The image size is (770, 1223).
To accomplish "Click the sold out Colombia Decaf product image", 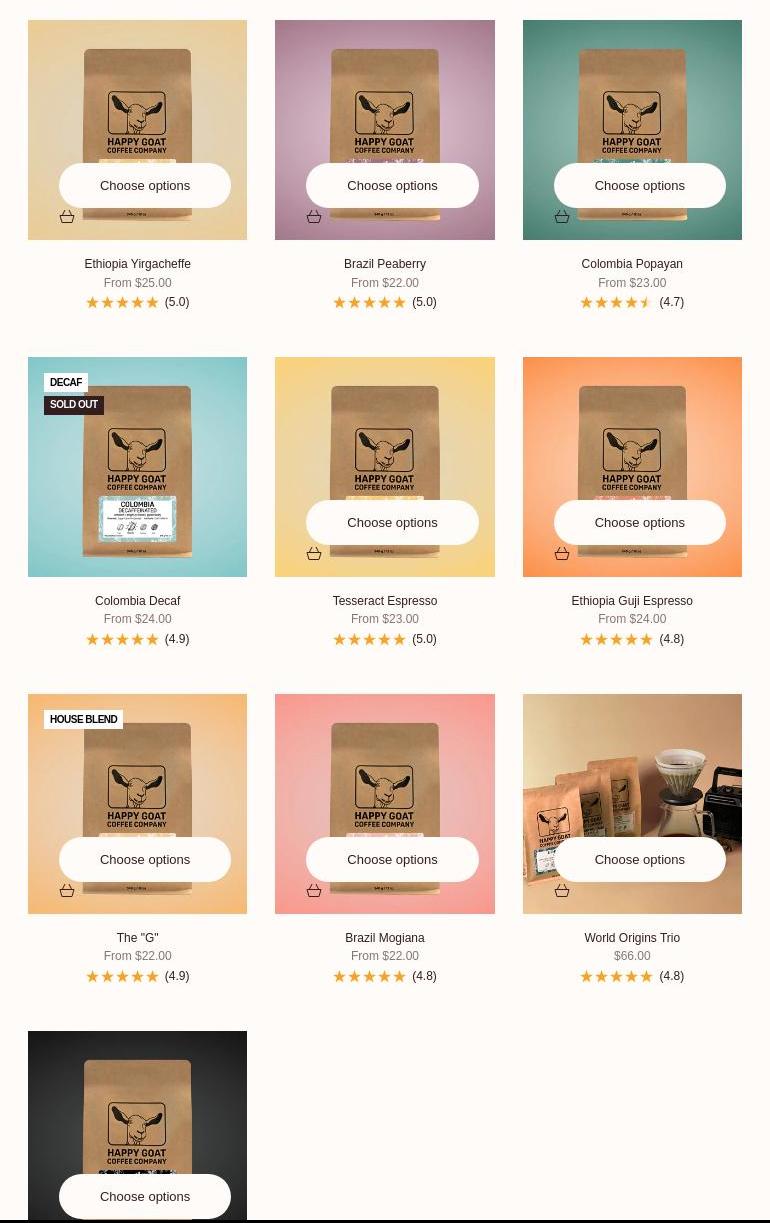I will (x=137, y=467).
